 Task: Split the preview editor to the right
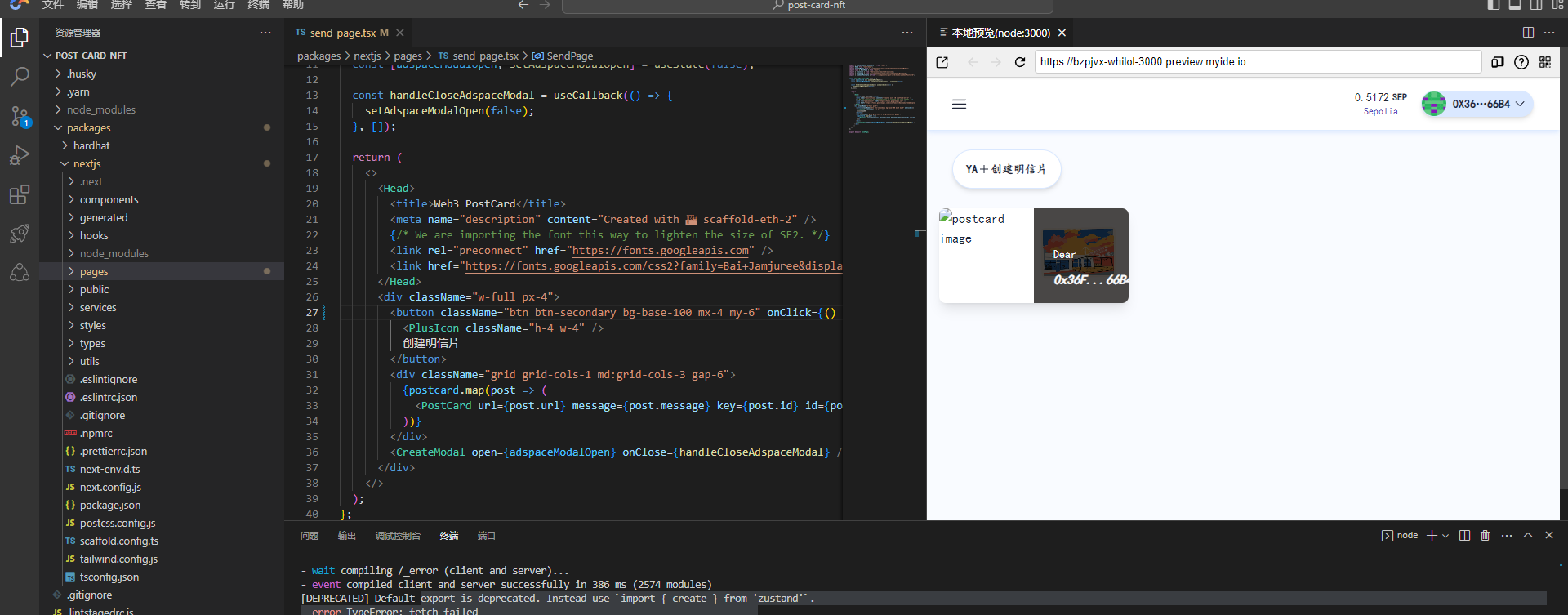[1528, 33]
